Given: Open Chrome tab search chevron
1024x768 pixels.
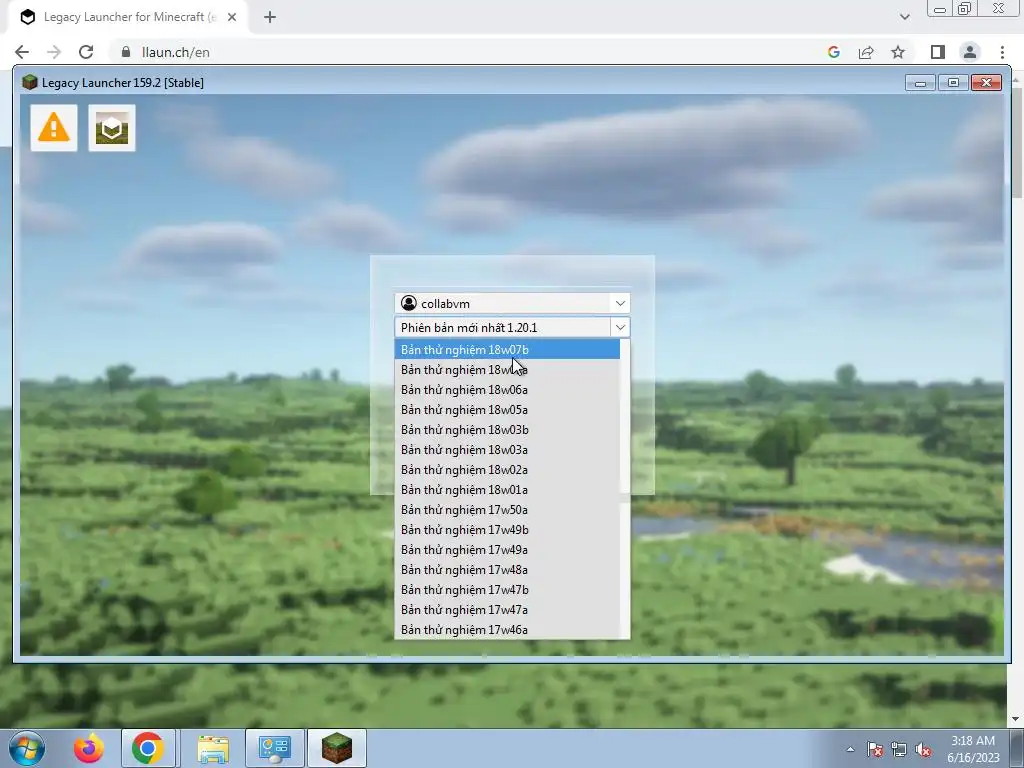Looking at the screenshot, I should click(904, 17).
